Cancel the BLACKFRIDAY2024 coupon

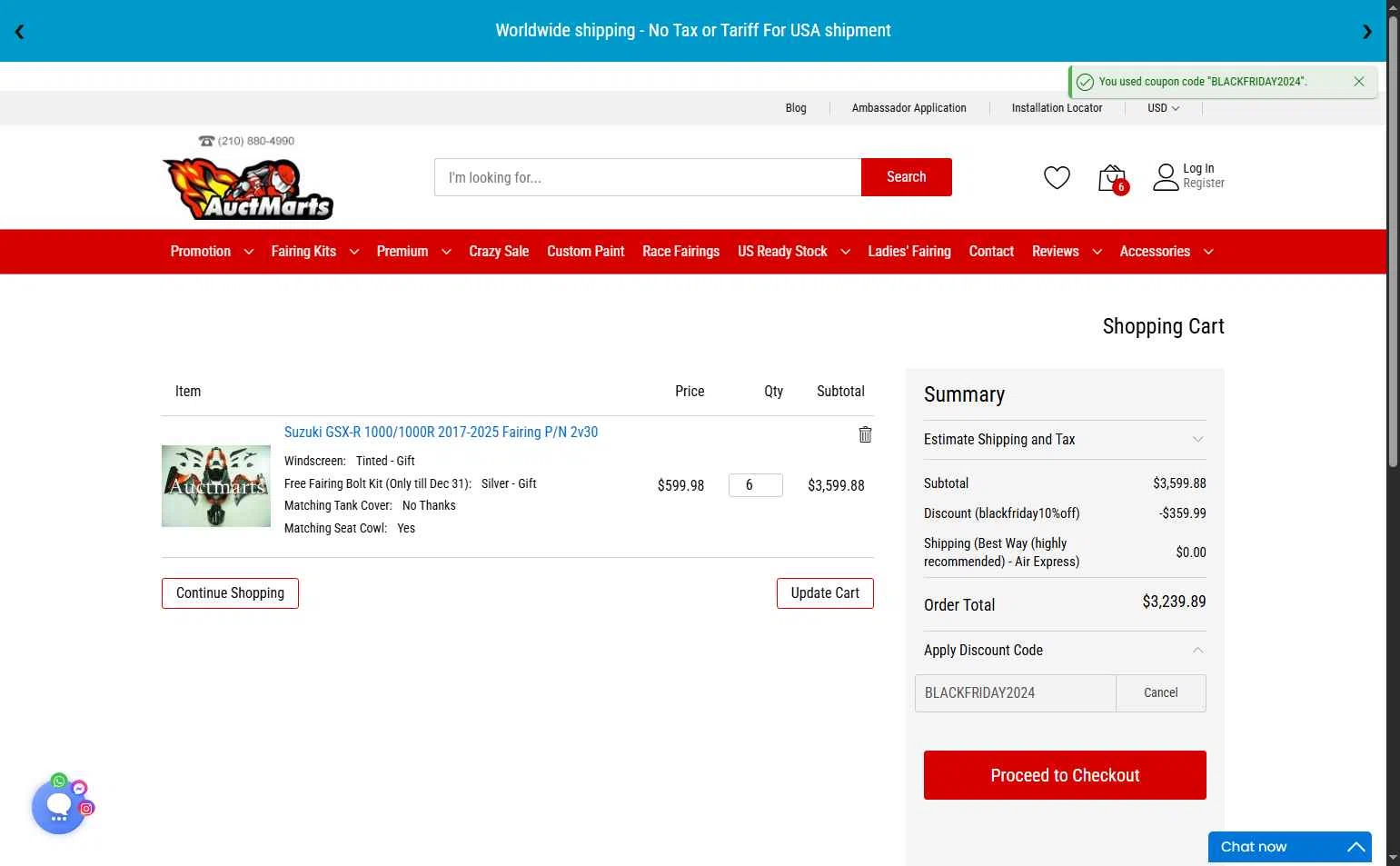[x=1161, y=693]
